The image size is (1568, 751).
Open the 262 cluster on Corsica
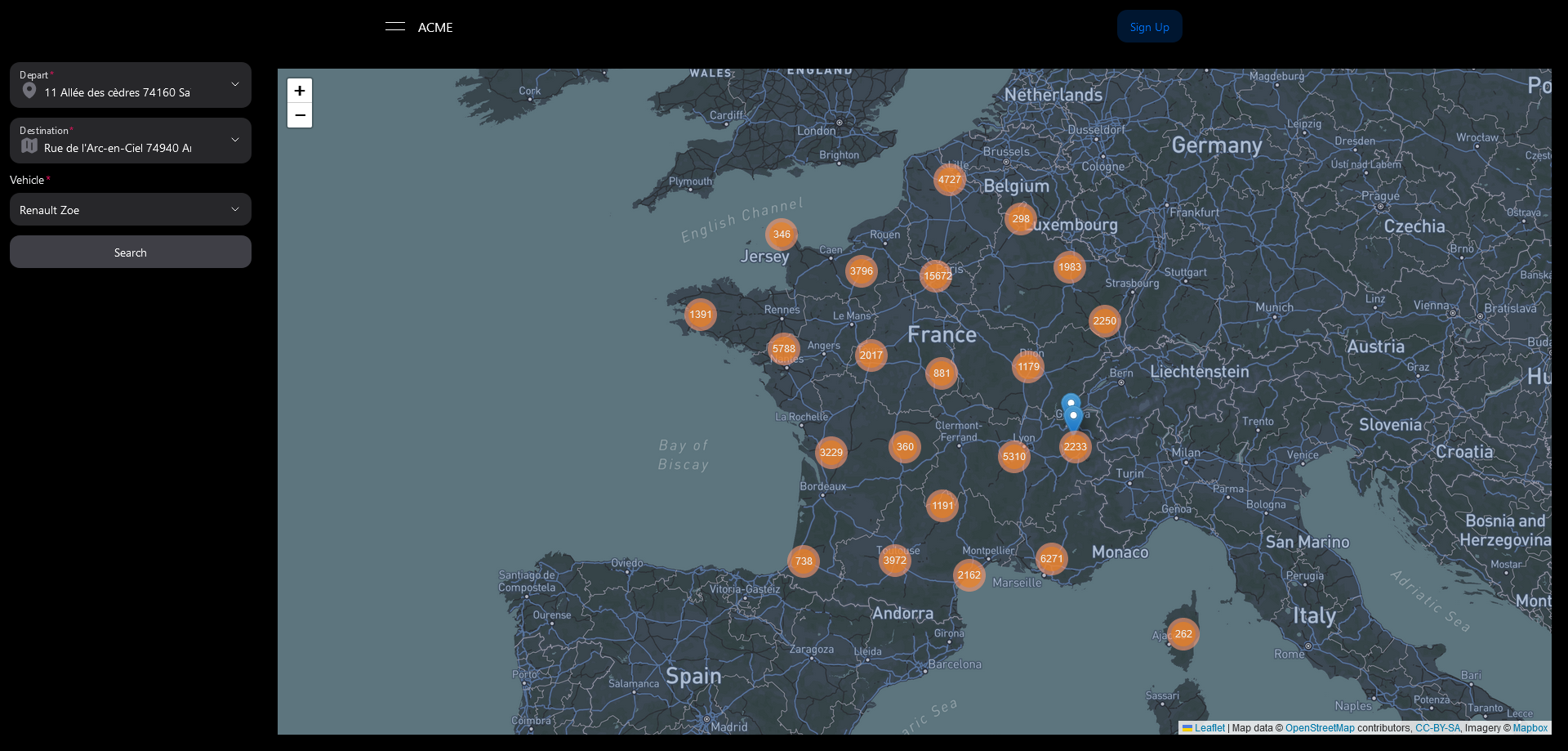pos(1183,634)
